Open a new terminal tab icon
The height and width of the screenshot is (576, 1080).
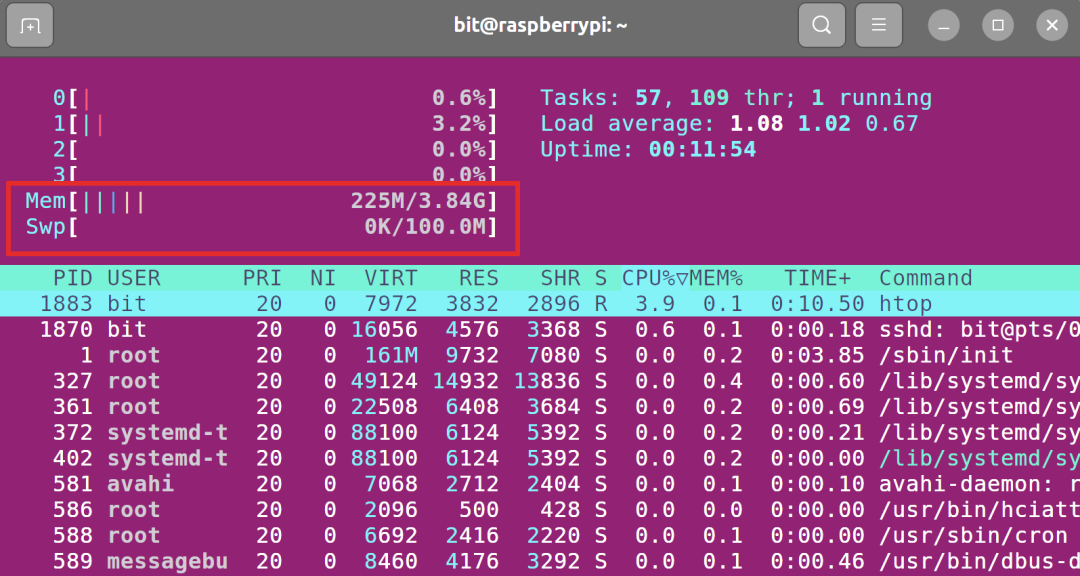[x=30, y=25]
